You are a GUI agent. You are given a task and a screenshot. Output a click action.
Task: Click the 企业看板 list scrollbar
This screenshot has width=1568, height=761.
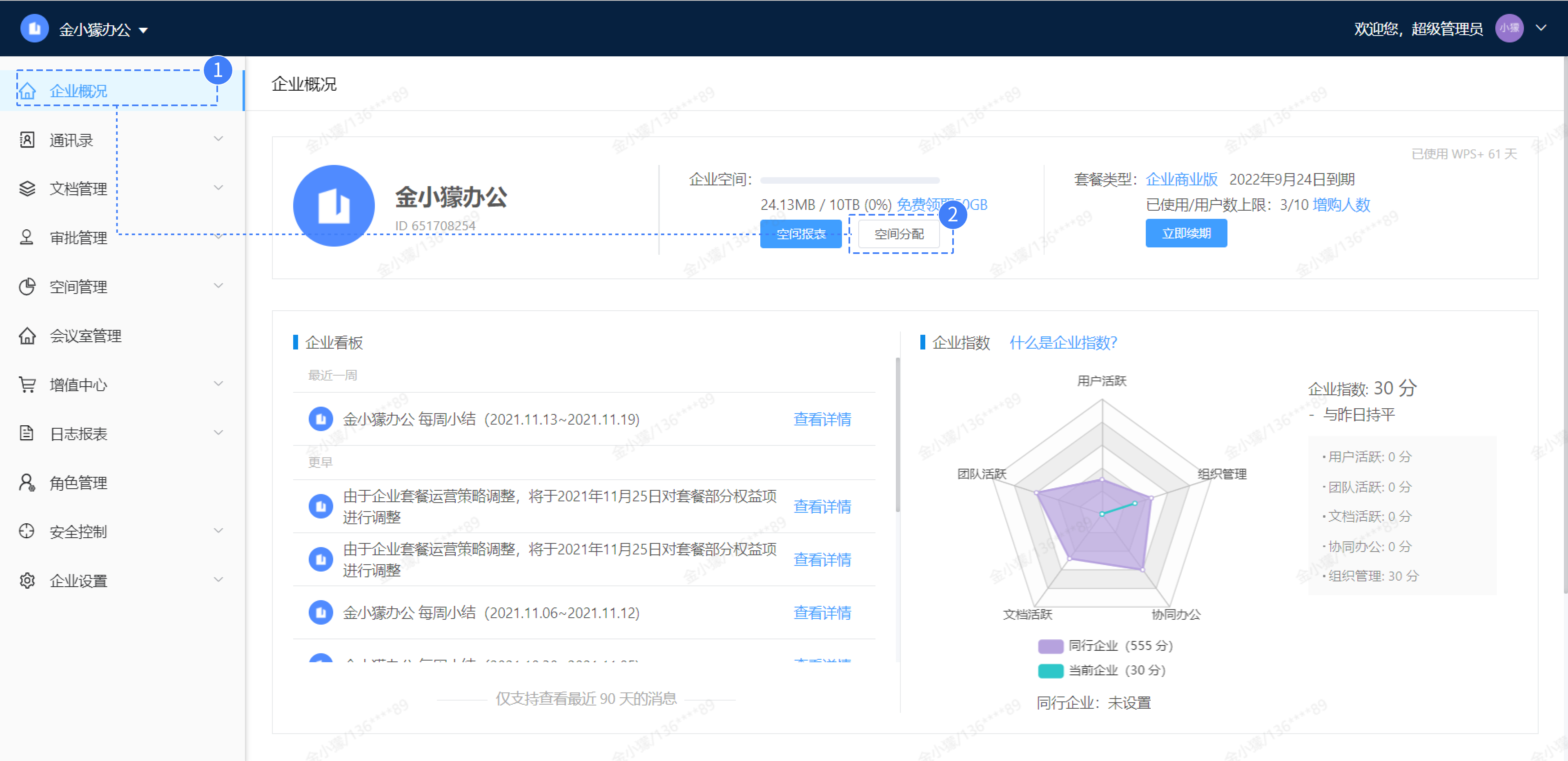[x=897, y=435]
